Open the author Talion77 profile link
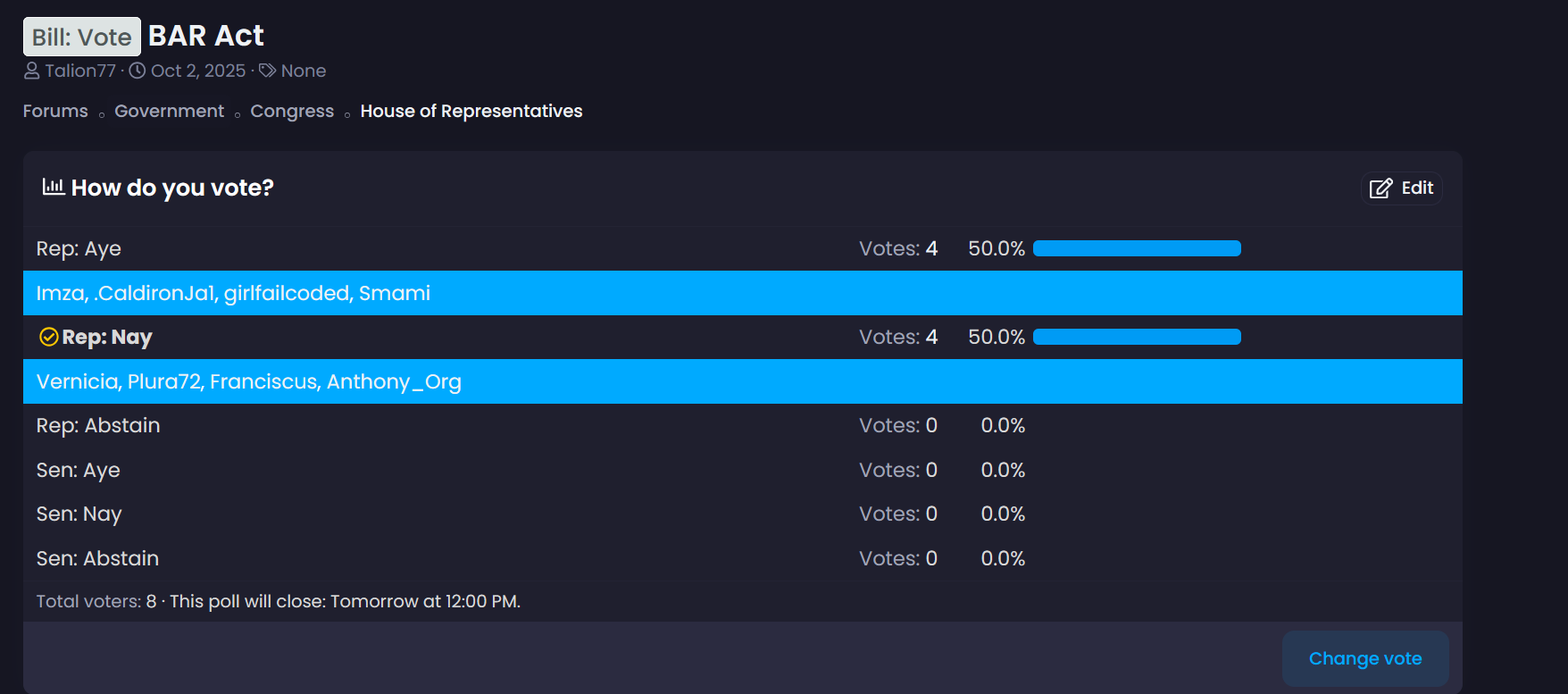This screenshot has width=1568, height=694. [80, 71]
